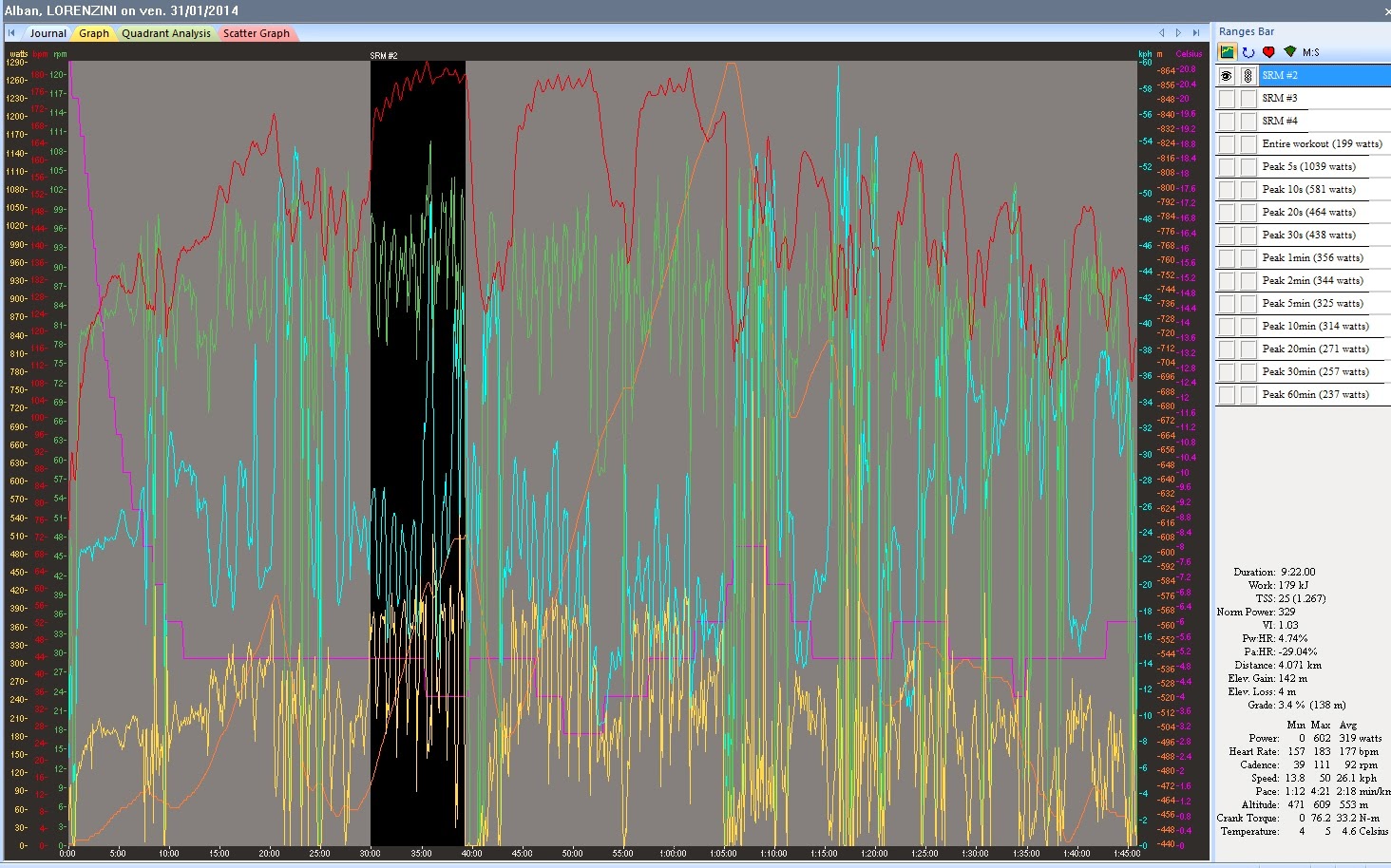This screenshot has height=868, width=1391.
Task: Click the blue refresh arrows in the Ranges Bar
Action: [1248, 52]
